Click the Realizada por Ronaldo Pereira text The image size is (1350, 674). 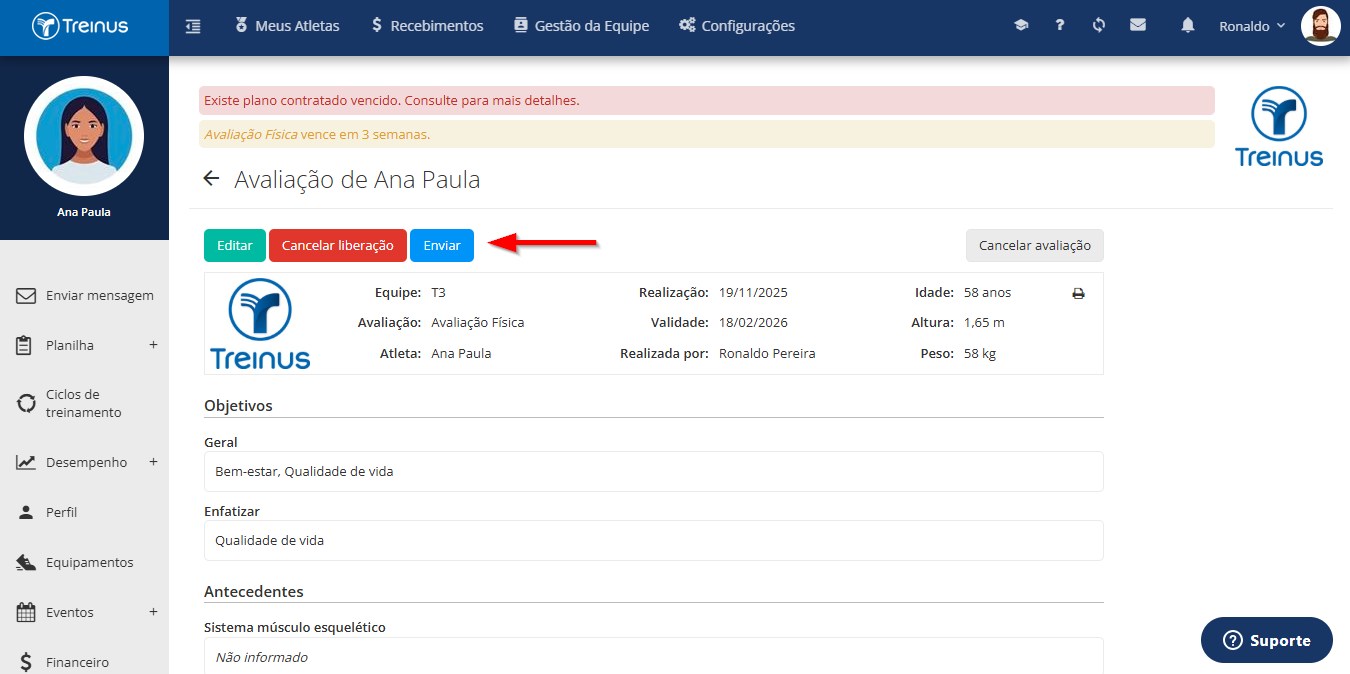click(x=767, y=353)
